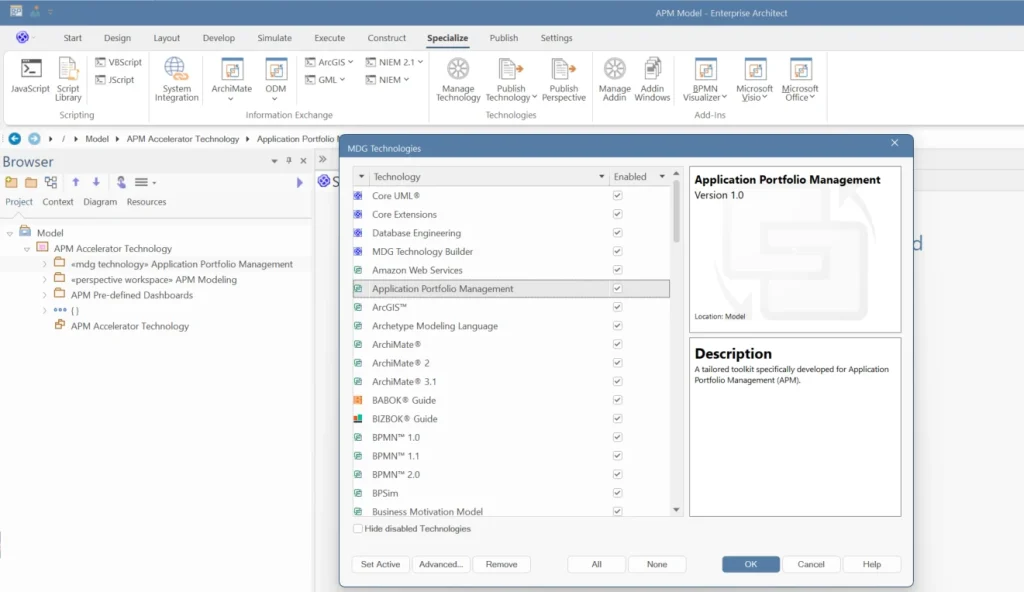
Task: Click the Enterprise Architect application orb icon
Action: [x=22, y=37]
